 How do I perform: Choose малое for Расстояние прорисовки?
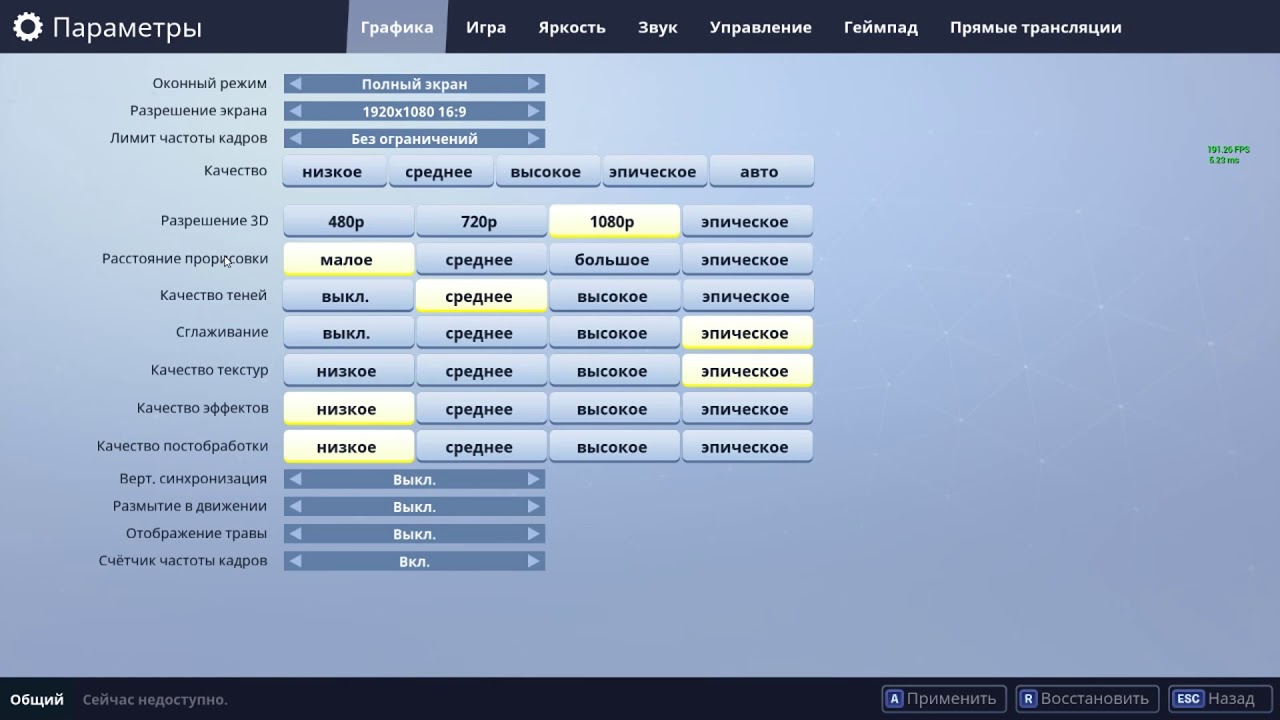coord(347,259)
